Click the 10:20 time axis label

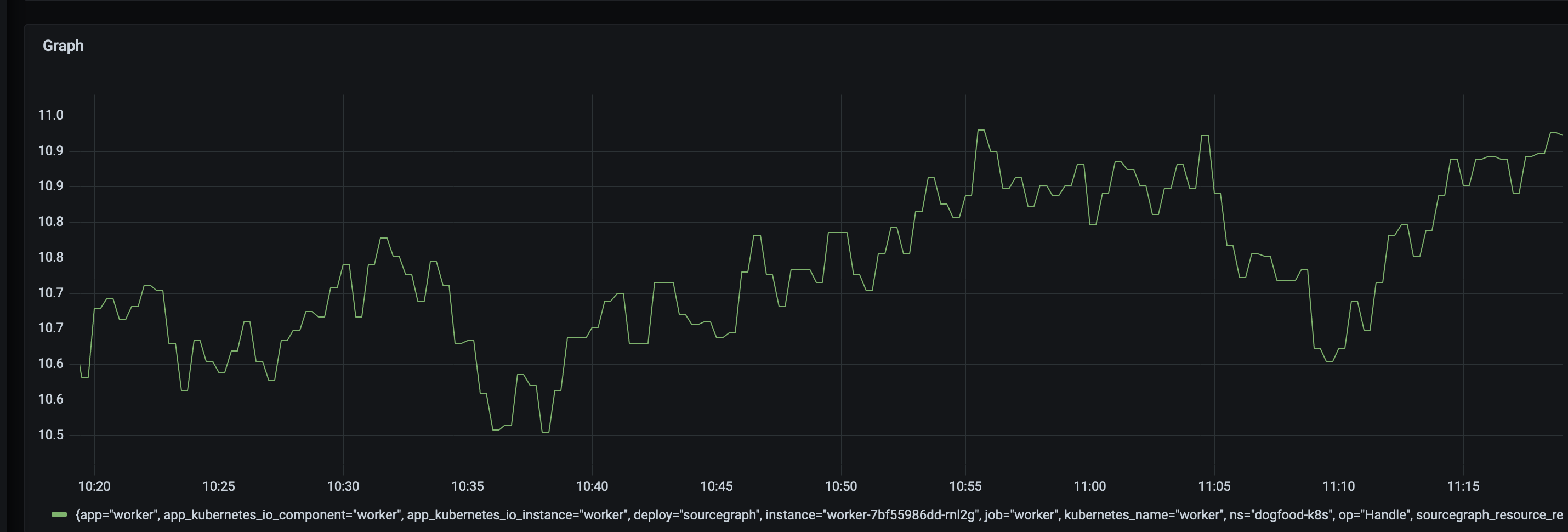coord(94,486)
